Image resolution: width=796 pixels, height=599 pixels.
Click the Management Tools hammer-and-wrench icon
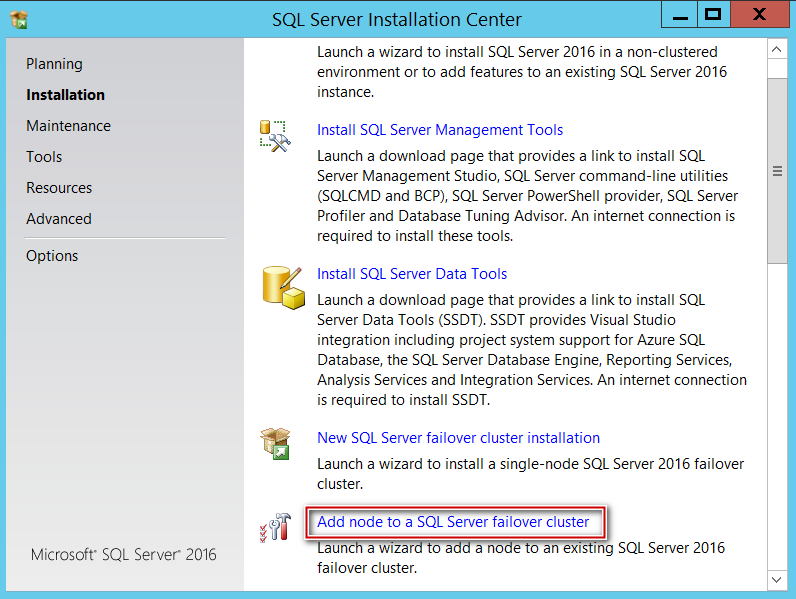click(275, 136)
